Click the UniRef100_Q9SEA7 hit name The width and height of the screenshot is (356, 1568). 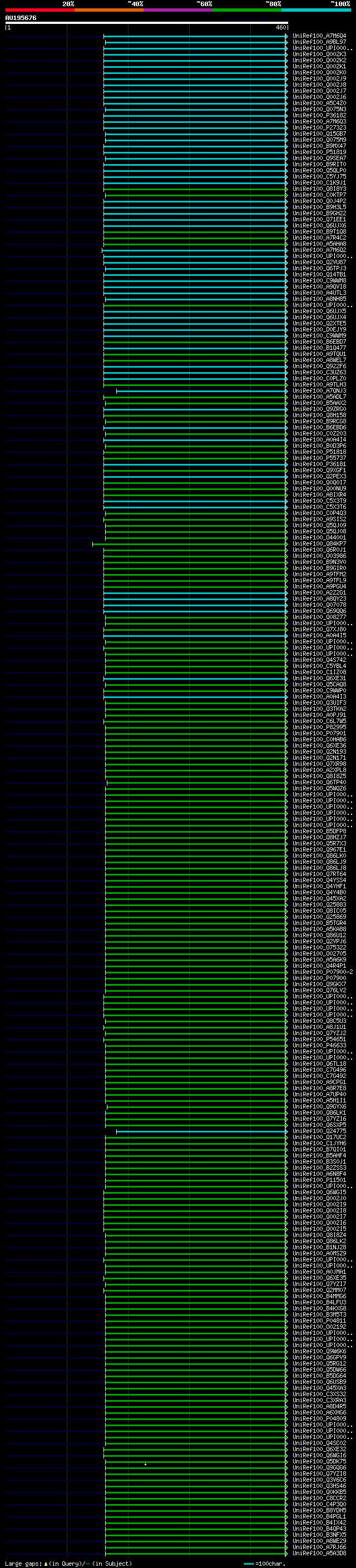[x=319, y=159]
